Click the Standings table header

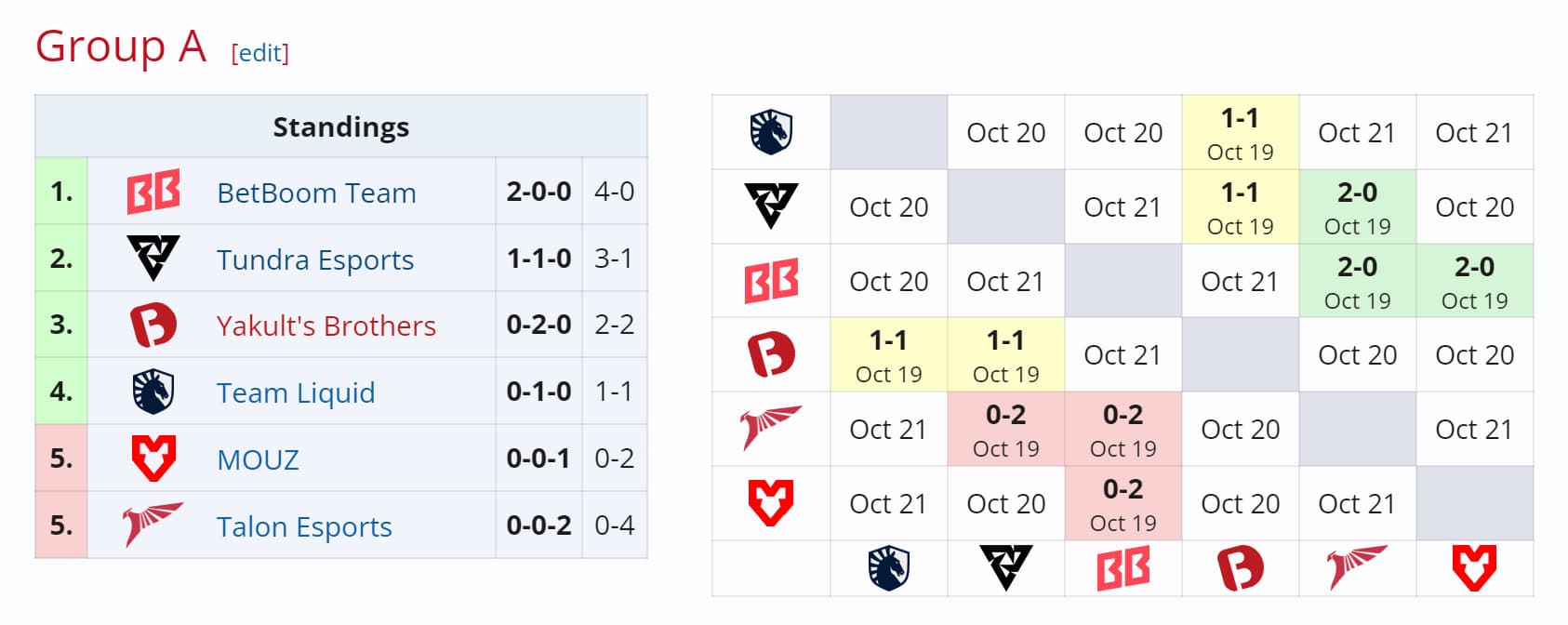(340, 126)
